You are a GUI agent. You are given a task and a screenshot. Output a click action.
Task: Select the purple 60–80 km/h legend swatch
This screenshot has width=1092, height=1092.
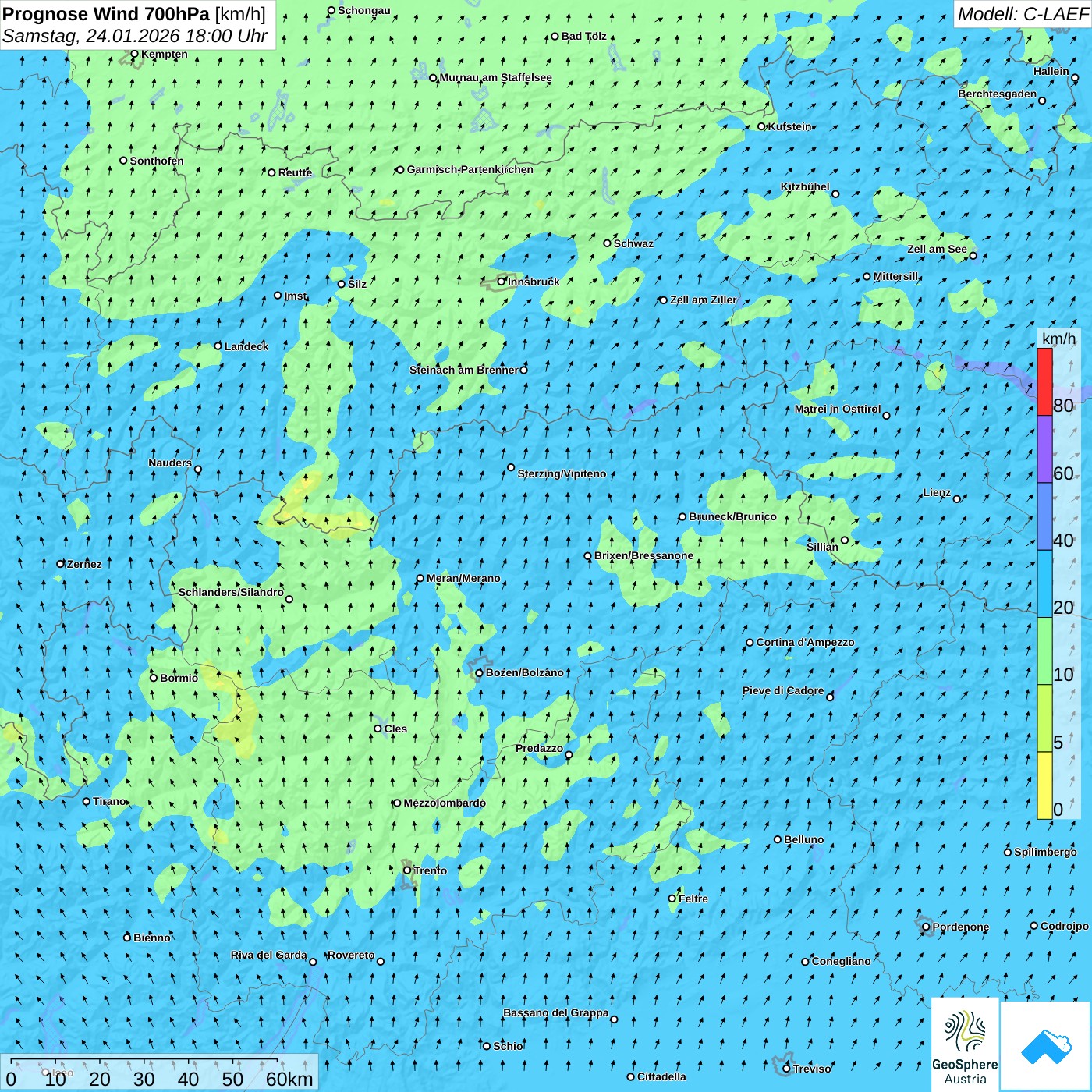(1044, 449)
